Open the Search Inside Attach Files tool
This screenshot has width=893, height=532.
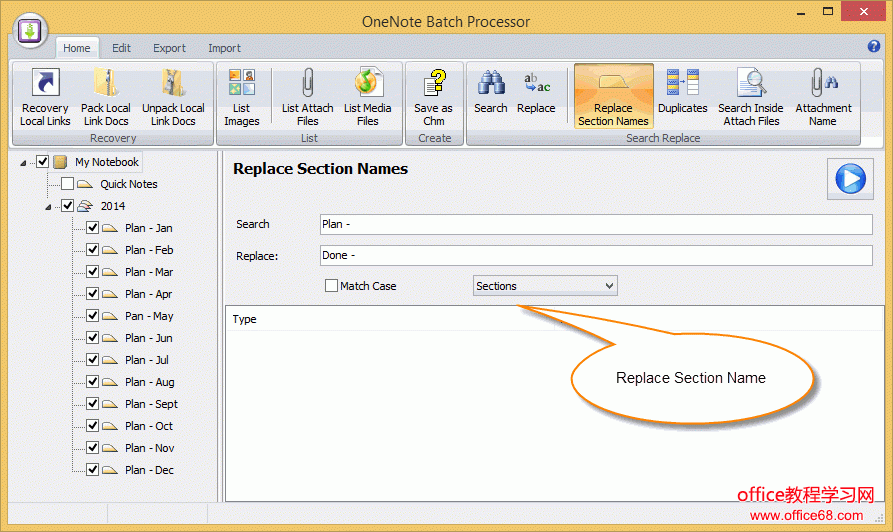(x=750, y=97)
